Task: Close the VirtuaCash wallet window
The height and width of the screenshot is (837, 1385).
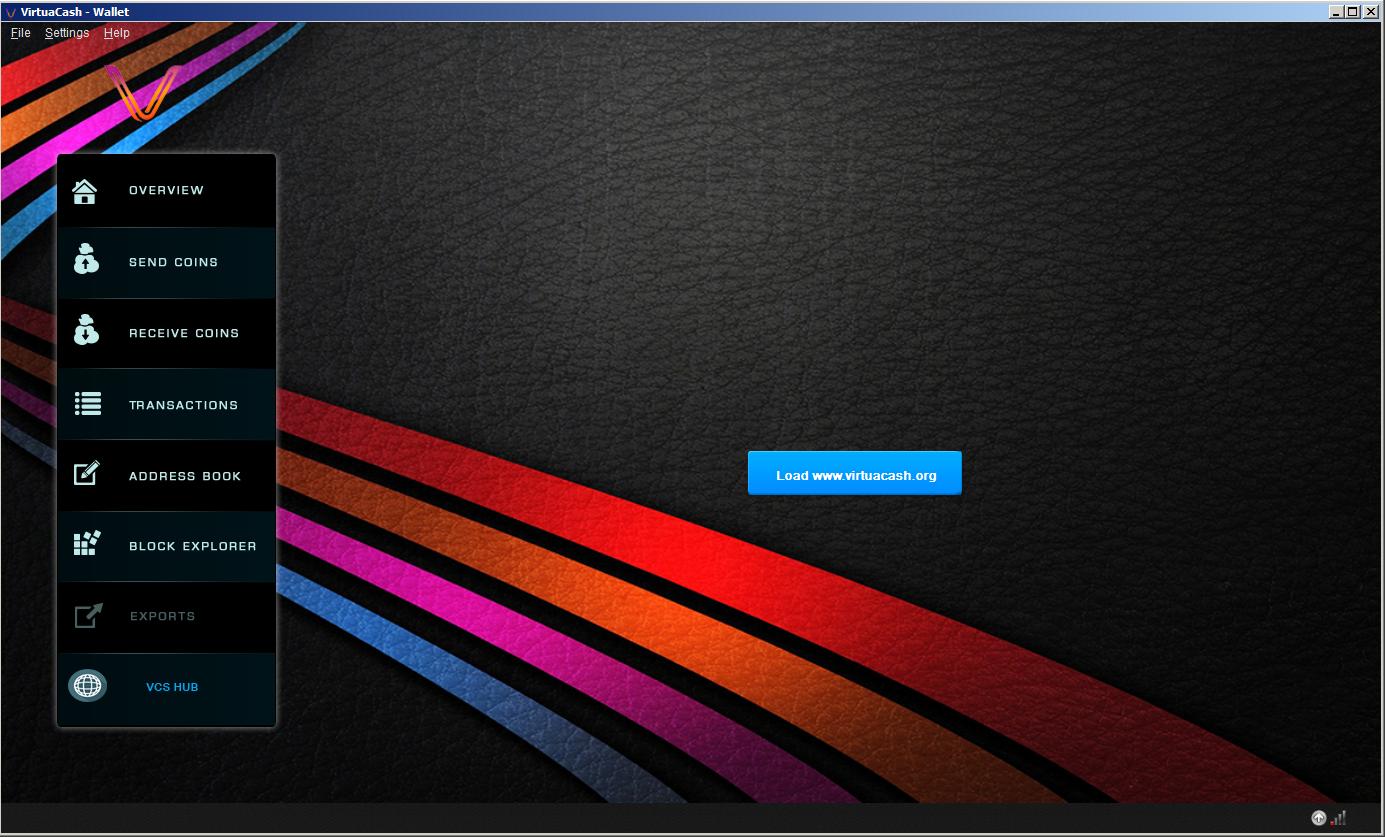Action: 1370,12
